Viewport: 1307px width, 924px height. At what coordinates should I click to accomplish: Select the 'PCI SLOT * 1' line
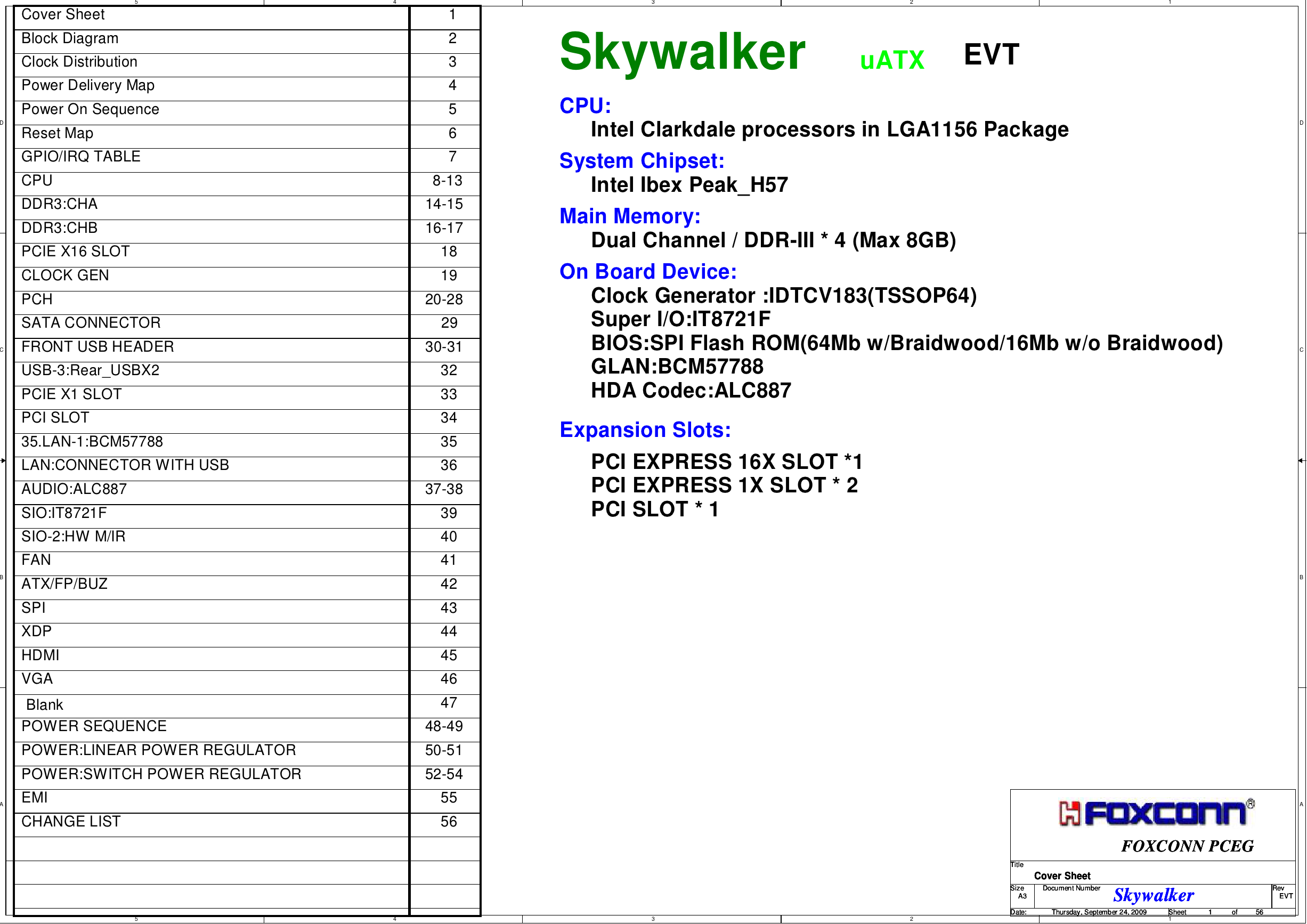[655, 509]
